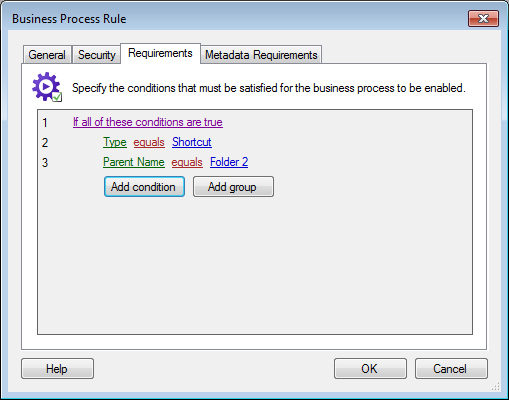Click the Add condition button
Viewport: 509px width, 400px height.
click(x=144, y=187)
